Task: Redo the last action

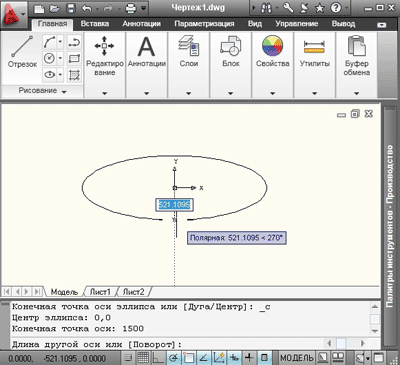Action: click(x=108, y=8)
